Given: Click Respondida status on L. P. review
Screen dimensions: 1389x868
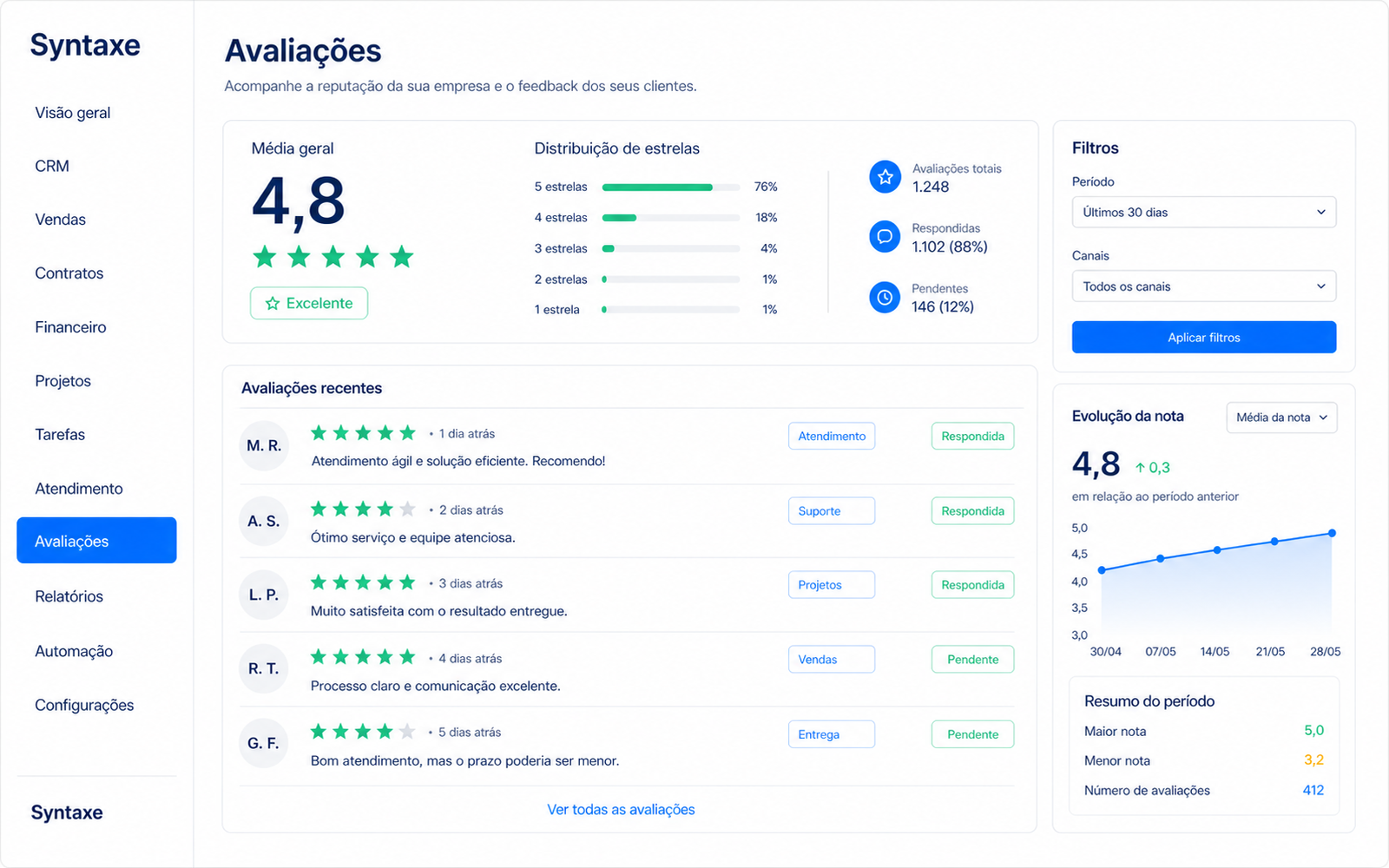Looking at the screenshot, I should tap(973, 585).
